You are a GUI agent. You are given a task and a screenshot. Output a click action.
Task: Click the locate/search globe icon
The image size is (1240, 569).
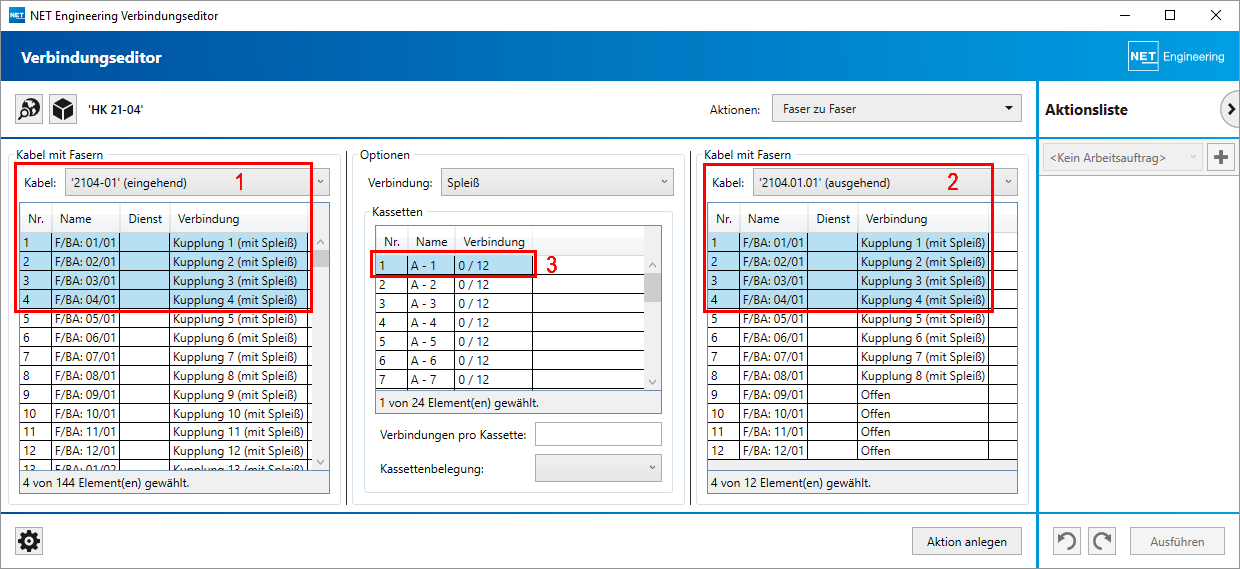point(30,109)
